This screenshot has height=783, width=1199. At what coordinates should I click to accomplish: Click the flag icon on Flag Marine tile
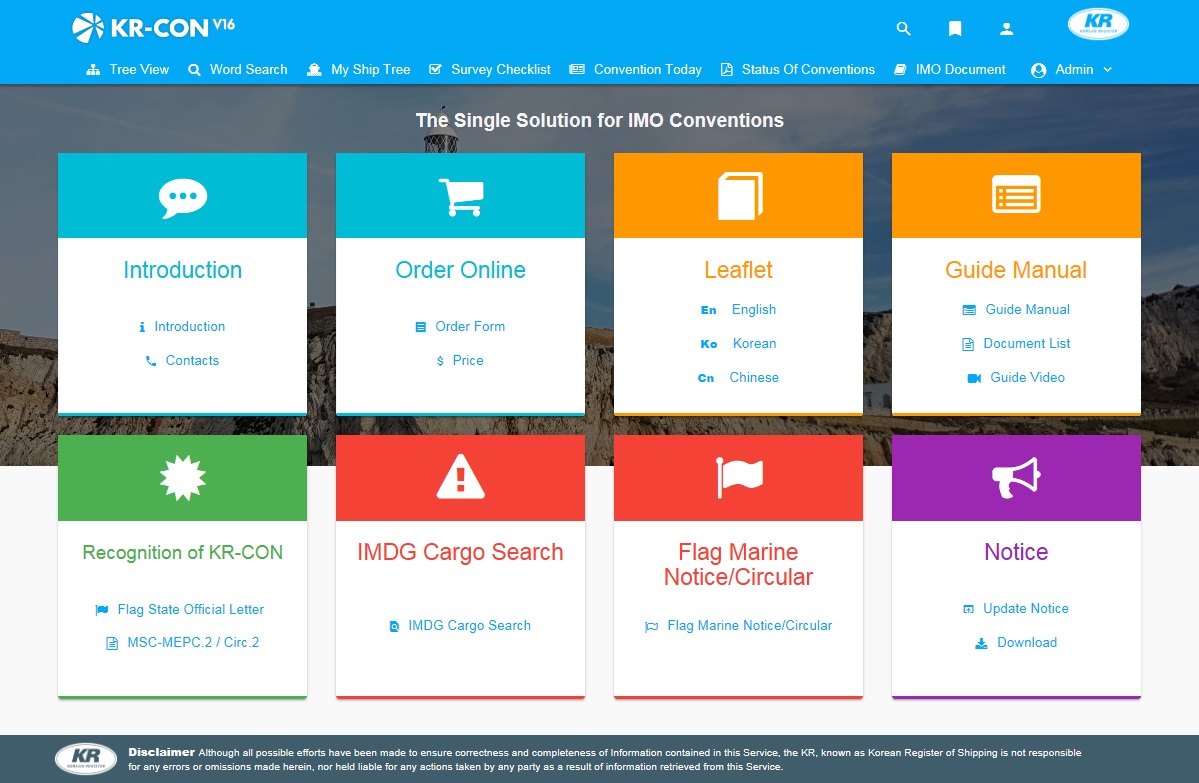tap(739, 477)
